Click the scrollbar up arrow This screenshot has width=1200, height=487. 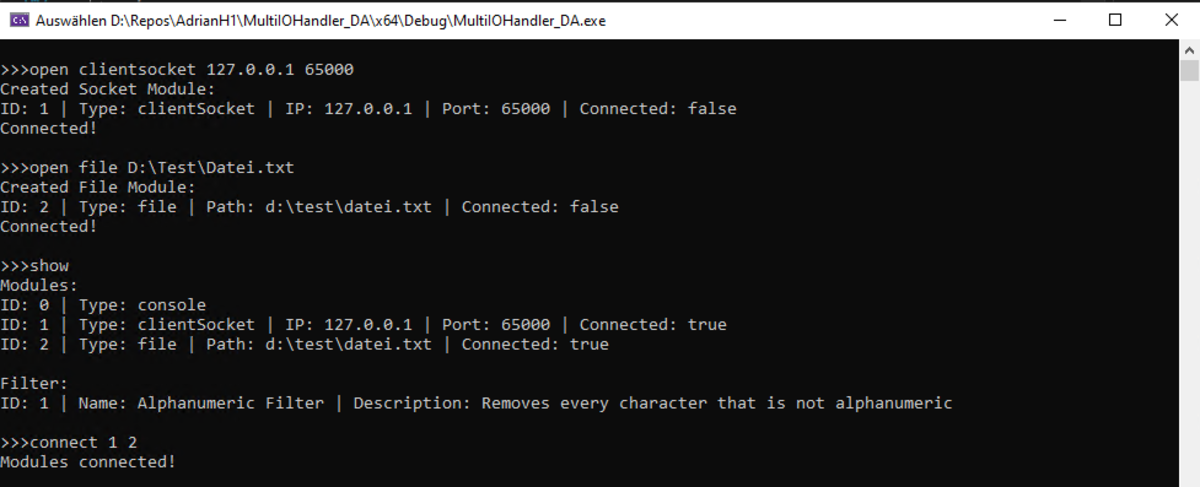tap(1189, 49)
